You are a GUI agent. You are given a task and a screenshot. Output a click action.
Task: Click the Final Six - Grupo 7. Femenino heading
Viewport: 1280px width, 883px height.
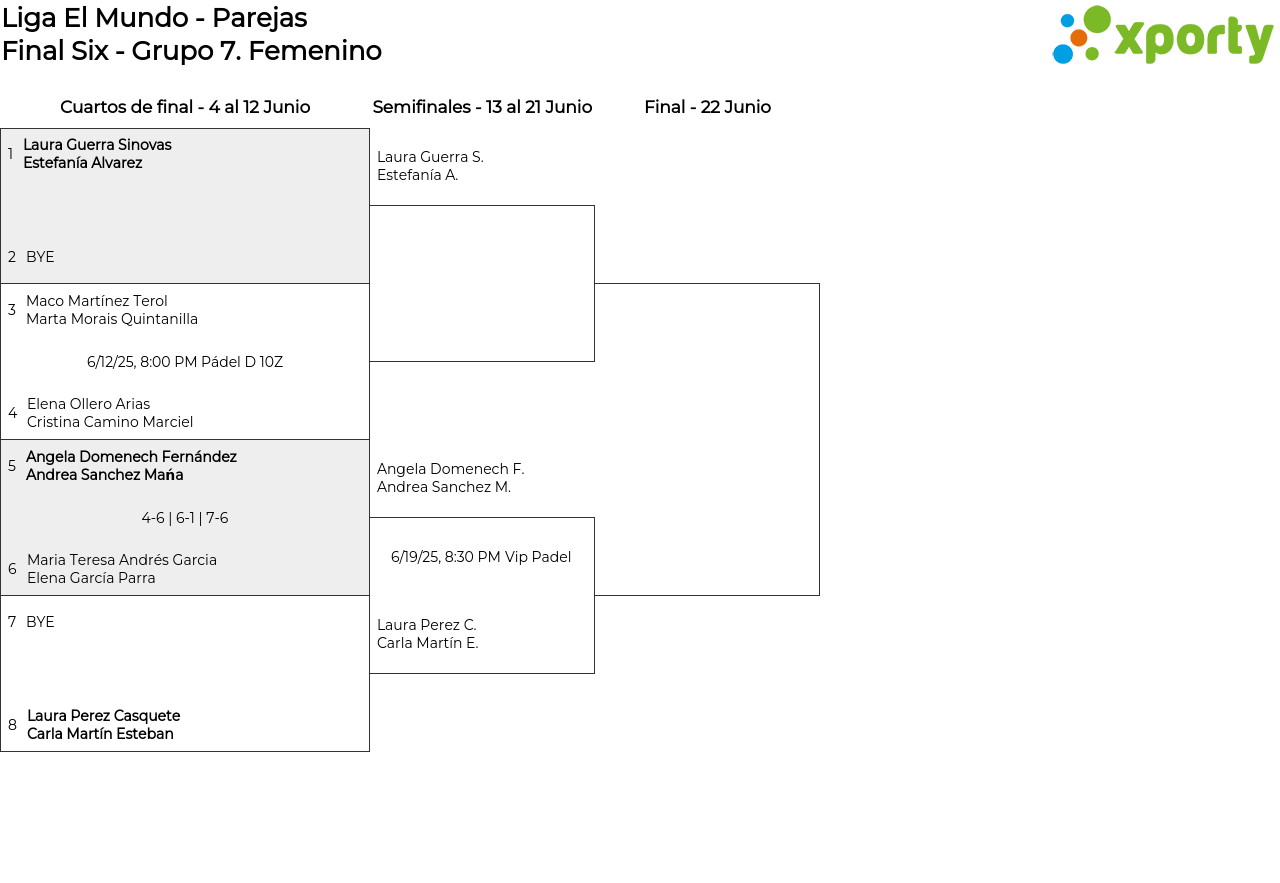click(x=191, y=51)
